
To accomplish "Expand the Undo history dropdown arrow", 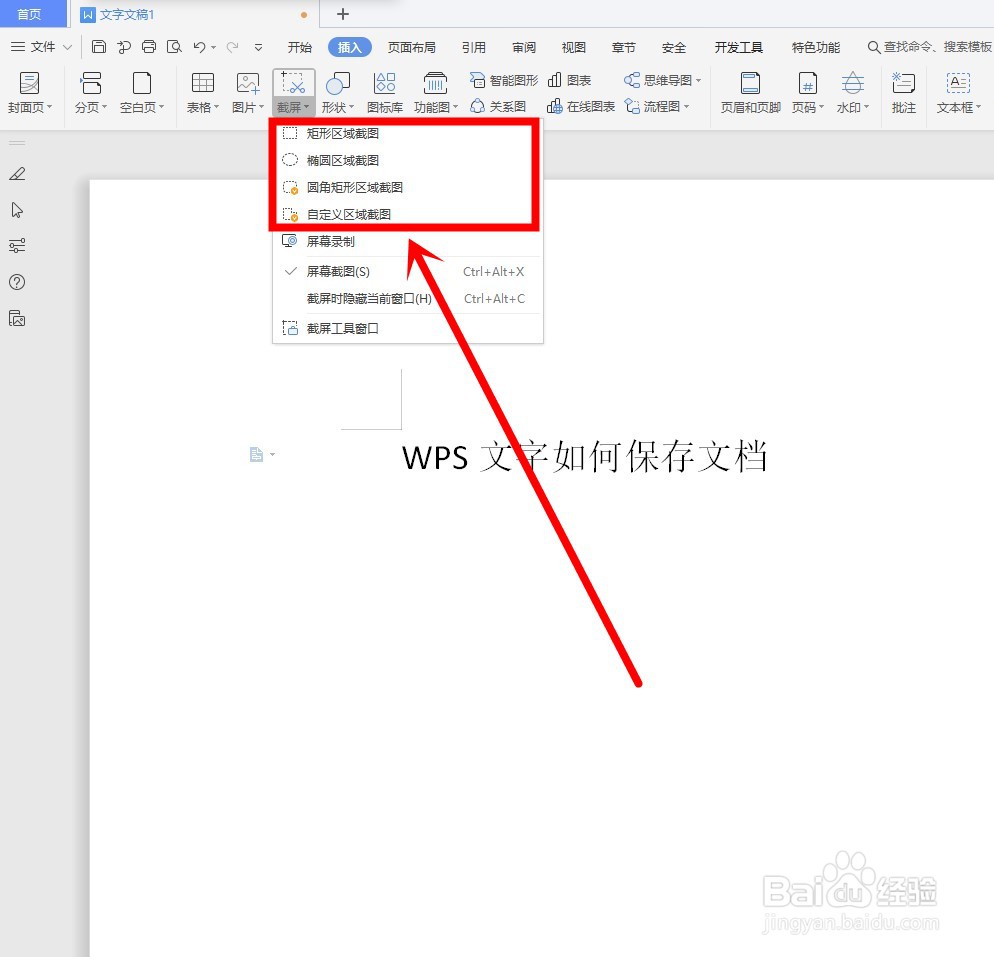I will [x=214, y=47].
